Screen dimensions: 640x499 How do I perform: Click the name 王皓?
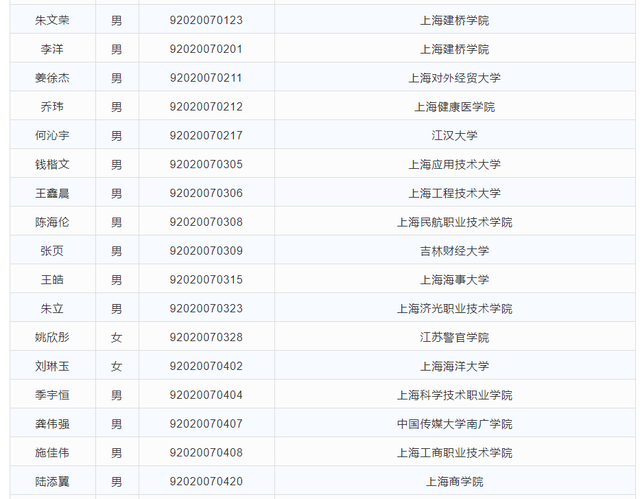coord(52,279)
